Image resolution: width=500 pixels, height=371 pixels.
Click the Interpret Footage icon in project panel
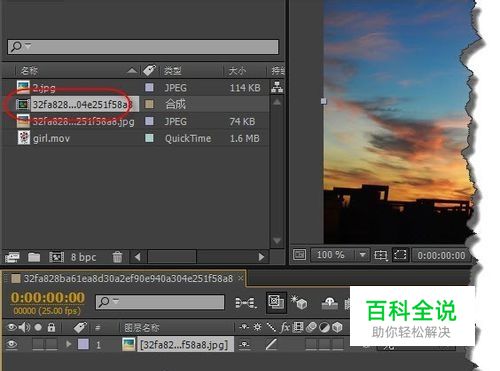12,257
